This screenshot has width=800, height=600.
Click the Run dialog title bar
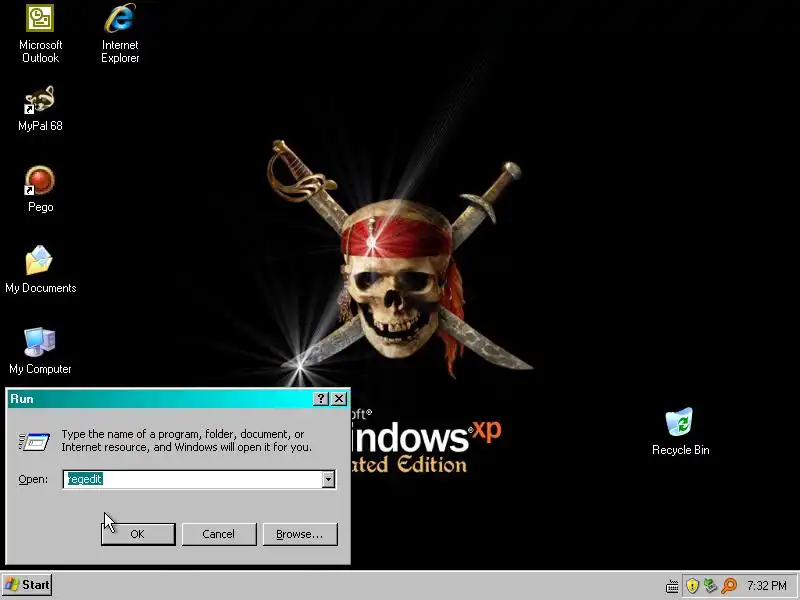click(x=161, y=399)
